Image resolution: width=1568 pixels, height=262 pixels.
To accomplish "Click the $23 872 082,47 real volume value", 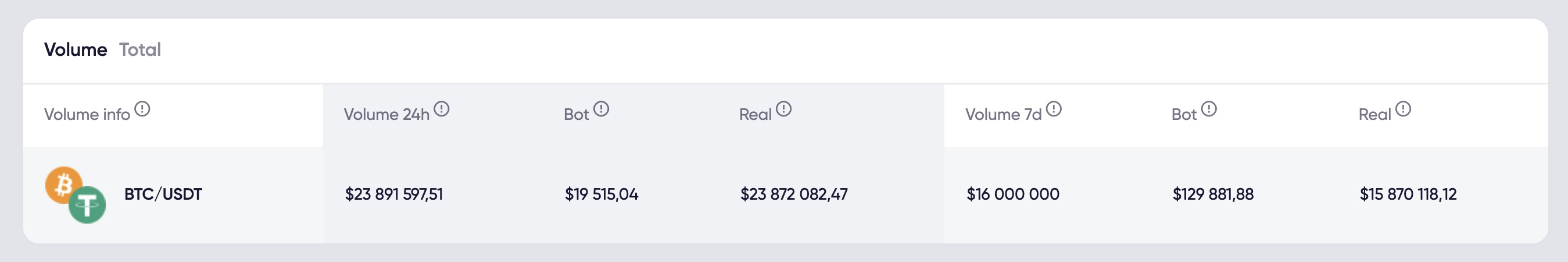I will (794, 194).
